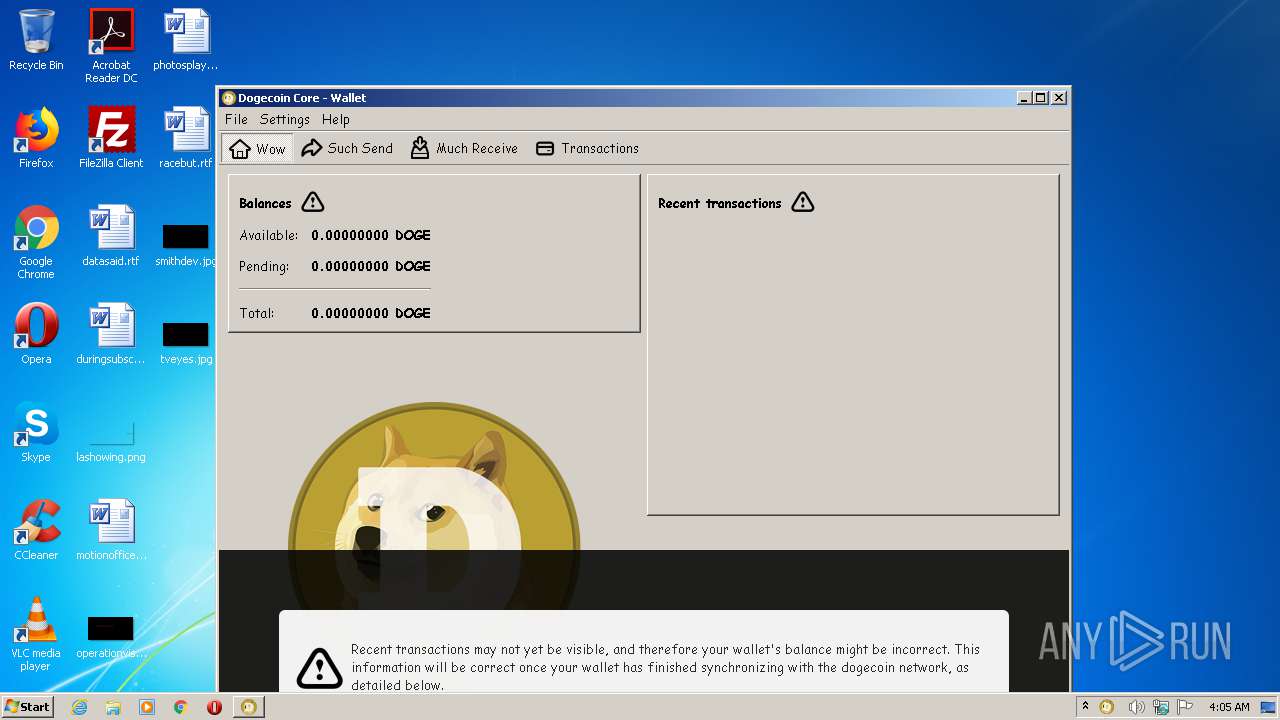
Task: Open the Much Receive tab
Action: tap(464, 148)
